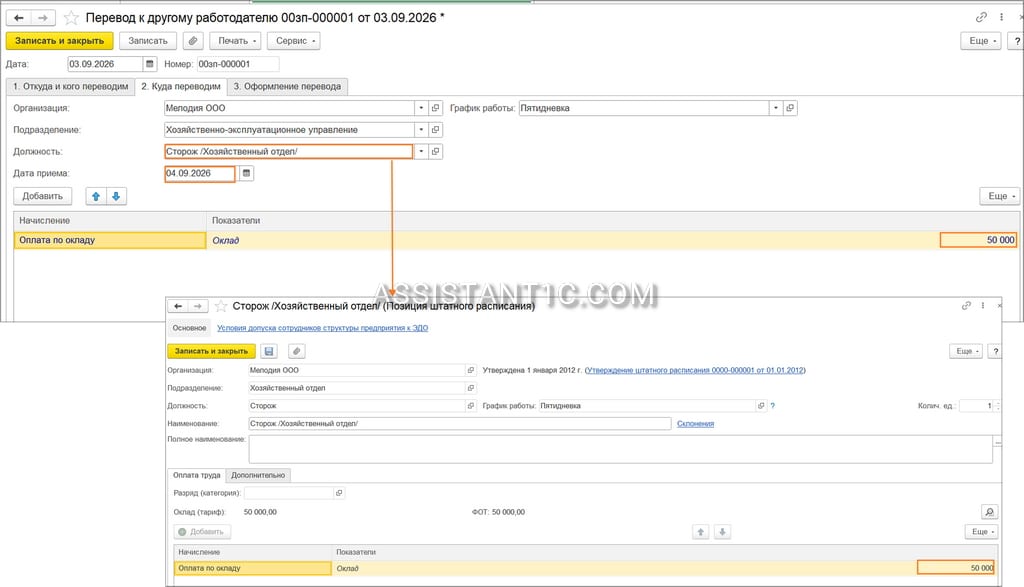Select the Дополнительно tab
The image size is (1024, 587).
coord(258,475)
